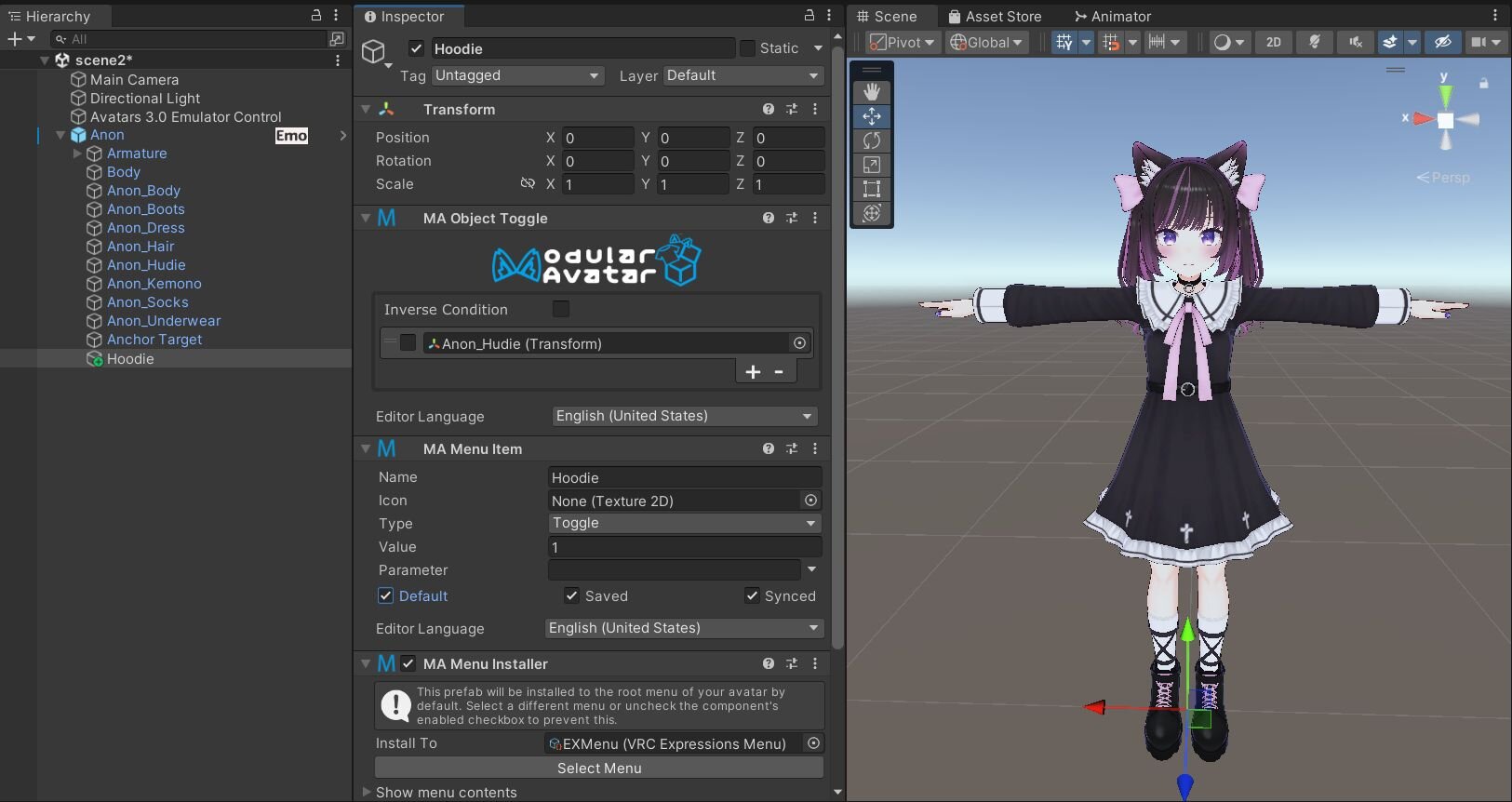Toggle scene visibility hidden-objects icon
The height and width of the screenshot is (802, 1512).
click(x=1443, y=42)
